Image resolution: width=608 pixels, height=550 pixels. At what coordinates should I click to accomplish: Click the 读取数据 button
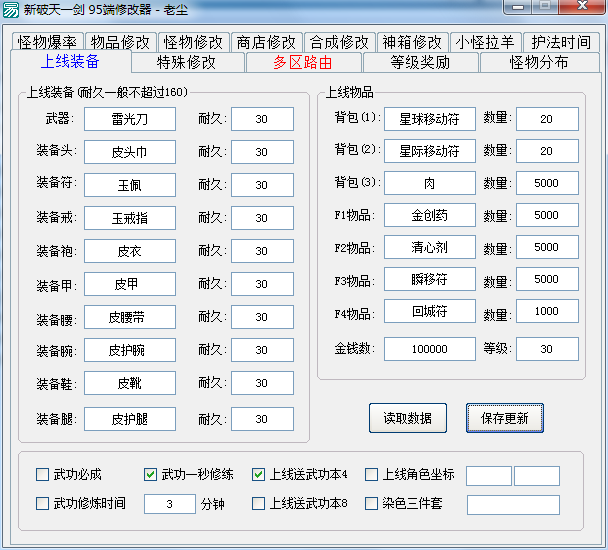408,418
